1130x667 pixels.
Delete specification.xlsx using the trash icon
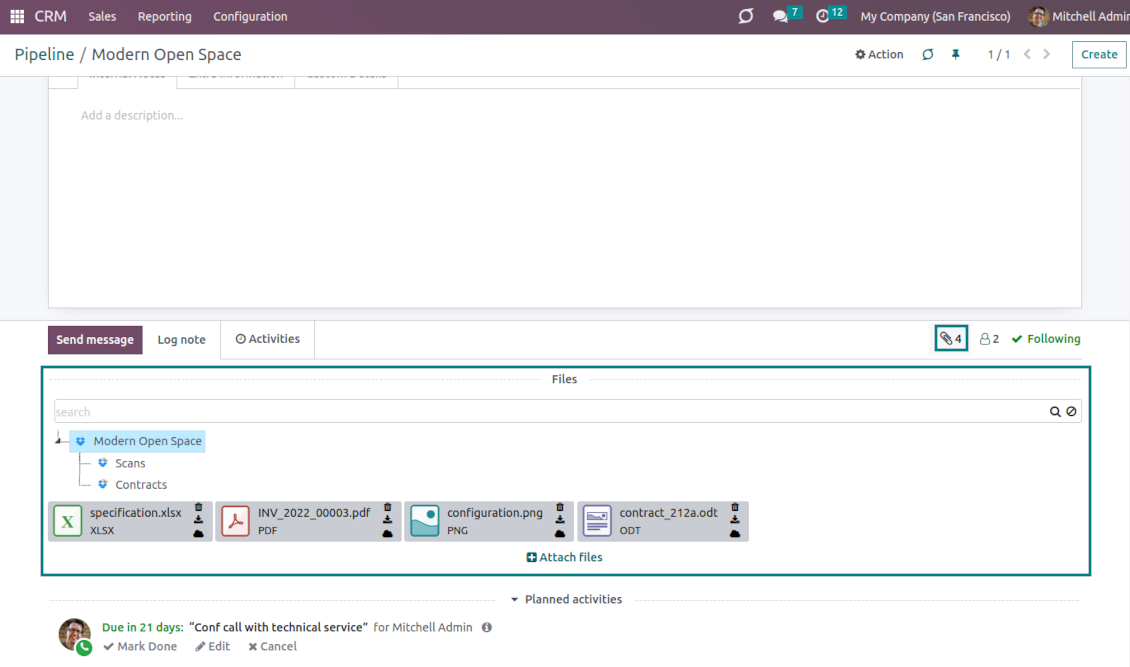198,507
